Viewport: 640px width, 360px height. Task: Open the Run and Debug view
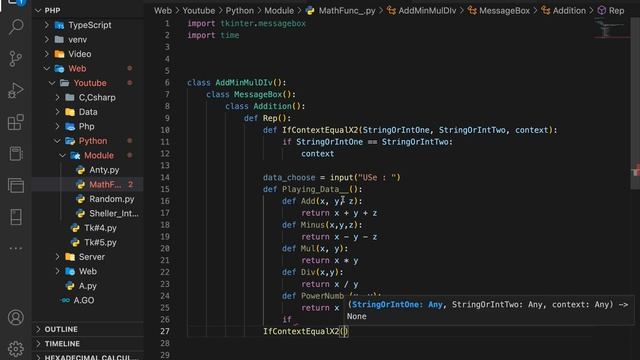point(16,91)
